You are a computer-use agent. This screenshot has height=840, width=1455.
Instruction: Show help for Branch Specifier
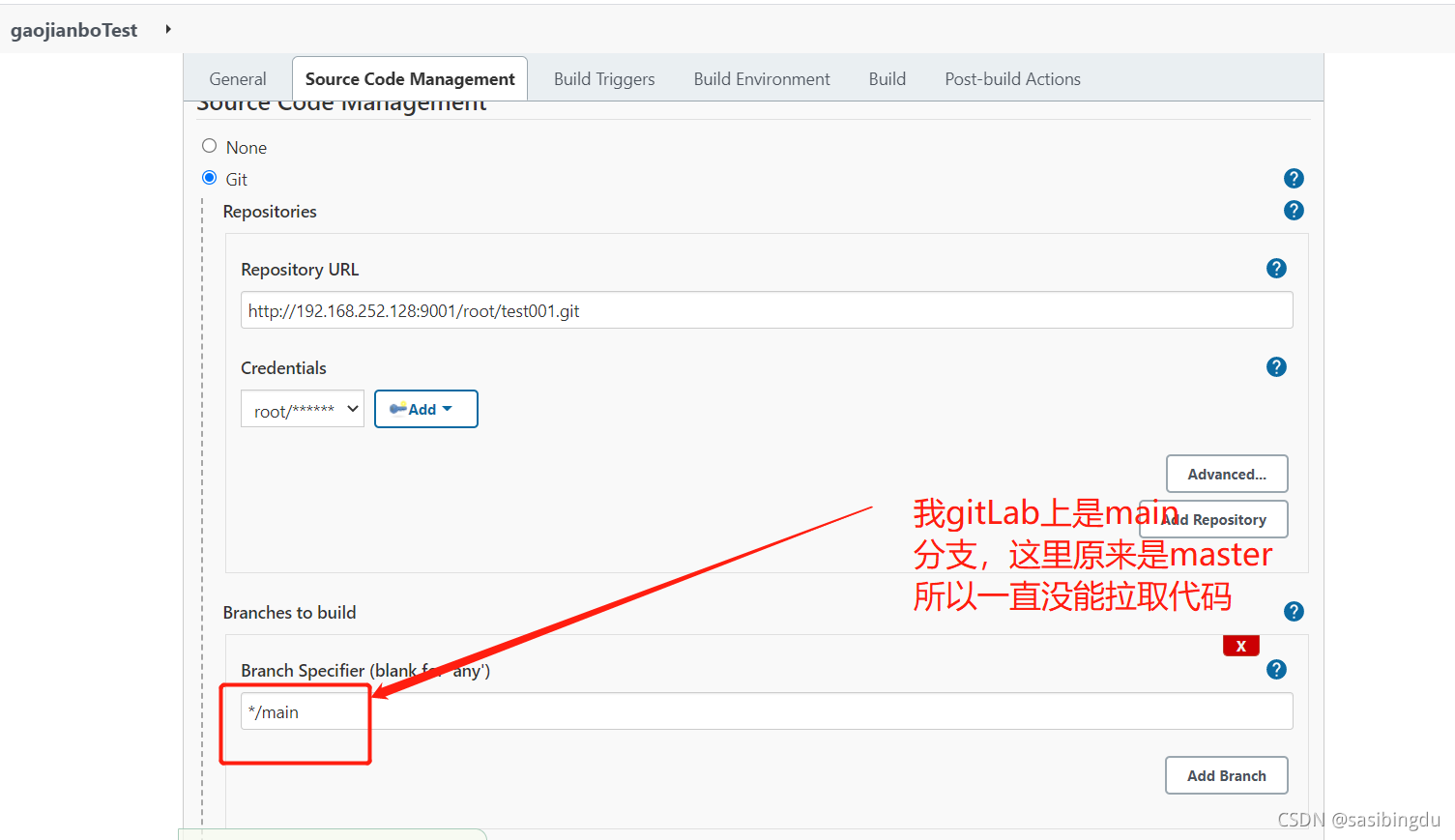(1276, 670)
